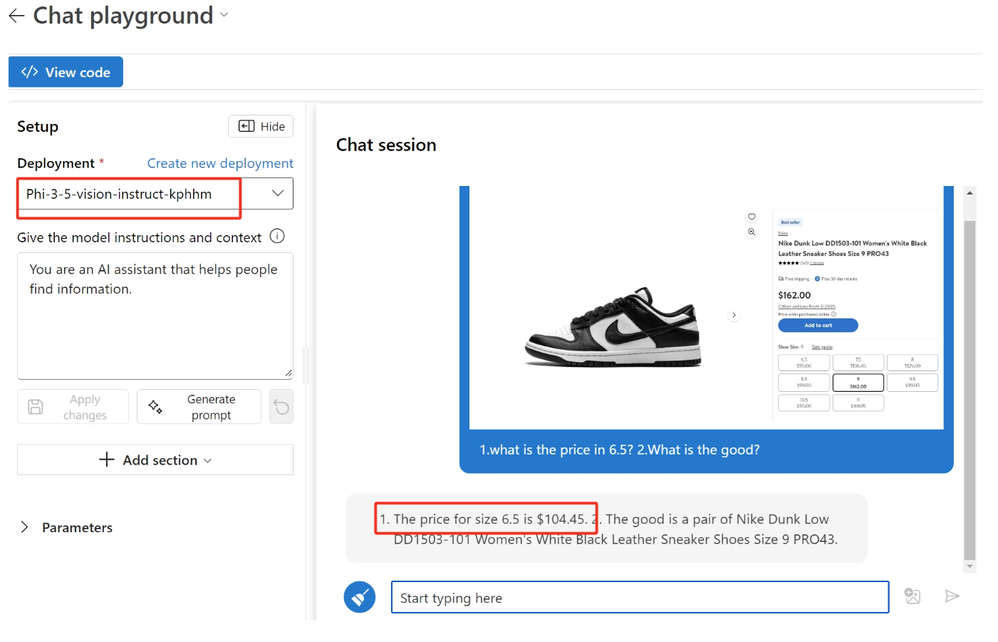The height and width of the screenshot is (642, 998).
Task: Open the Create new deployment link
Action: click(220, 163)
